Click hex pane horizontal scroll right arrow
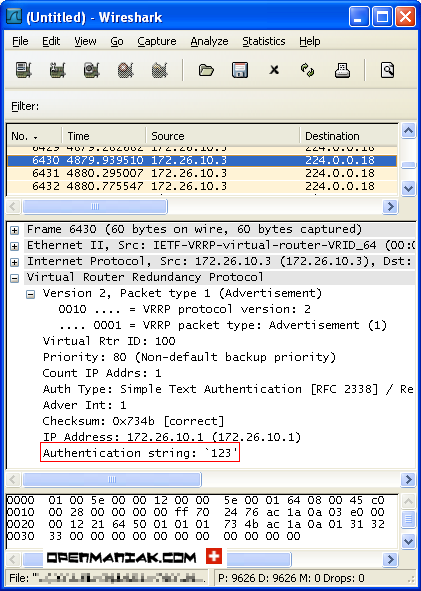The height and width of the screenshot is (591, 421). click(x=390, y=559)
